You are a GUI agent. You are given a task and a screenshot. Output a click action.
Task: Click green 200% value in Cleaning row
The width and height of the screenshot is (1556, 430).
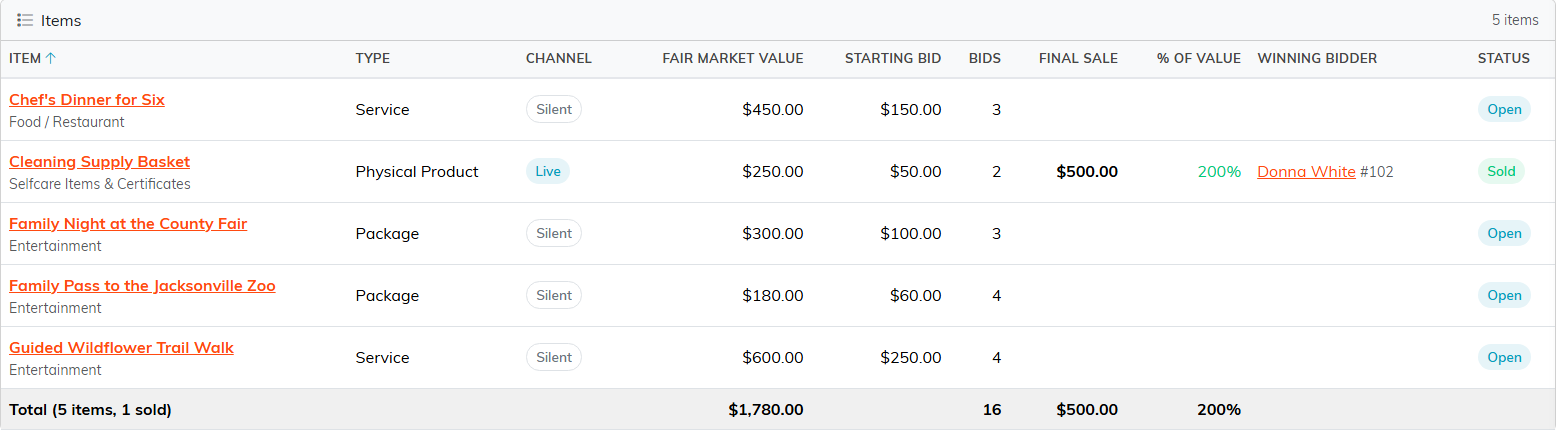(1219, 172)
